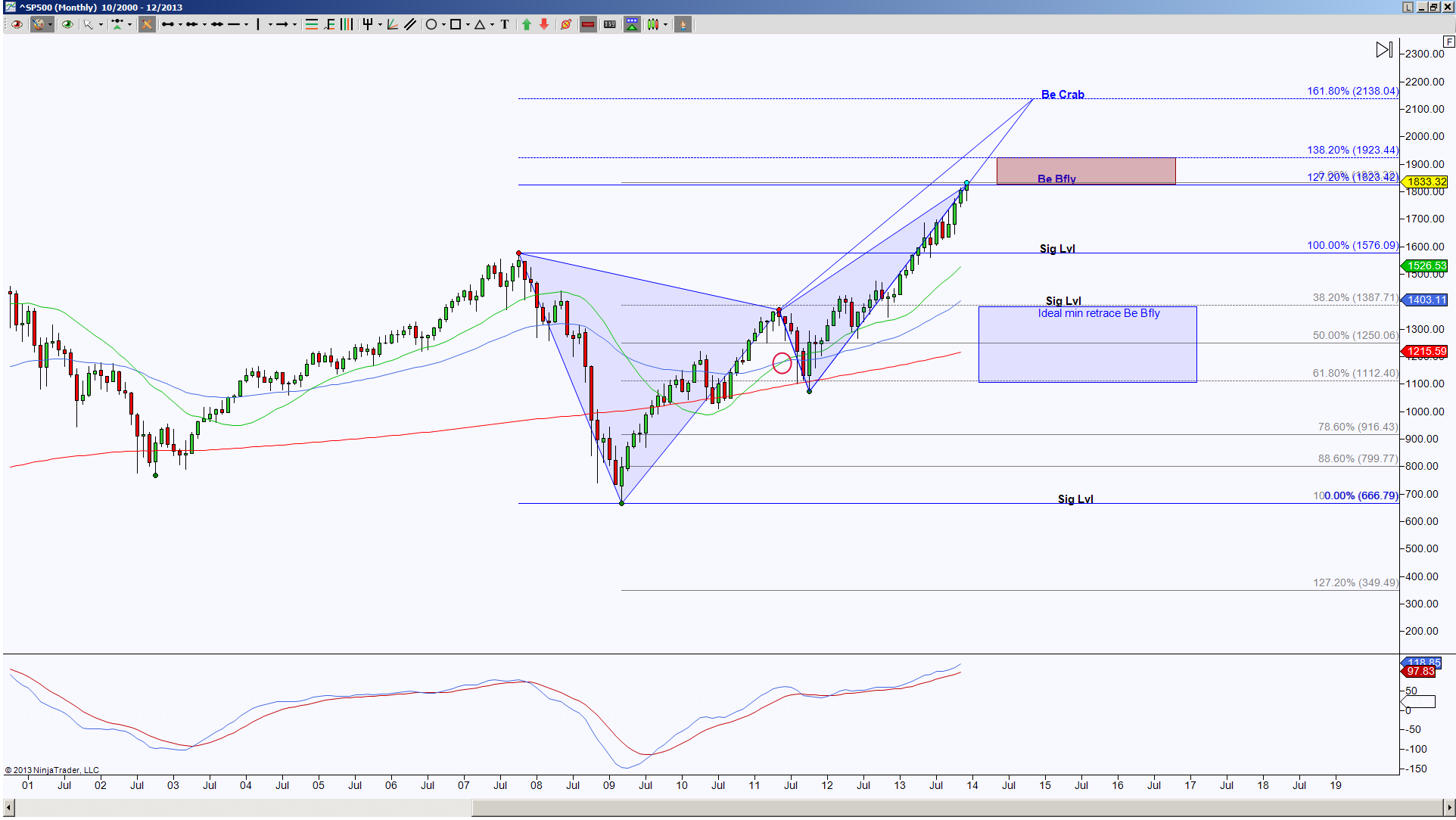
Task: Open dropdown next to first line tool
Action: tap(180, 24)
